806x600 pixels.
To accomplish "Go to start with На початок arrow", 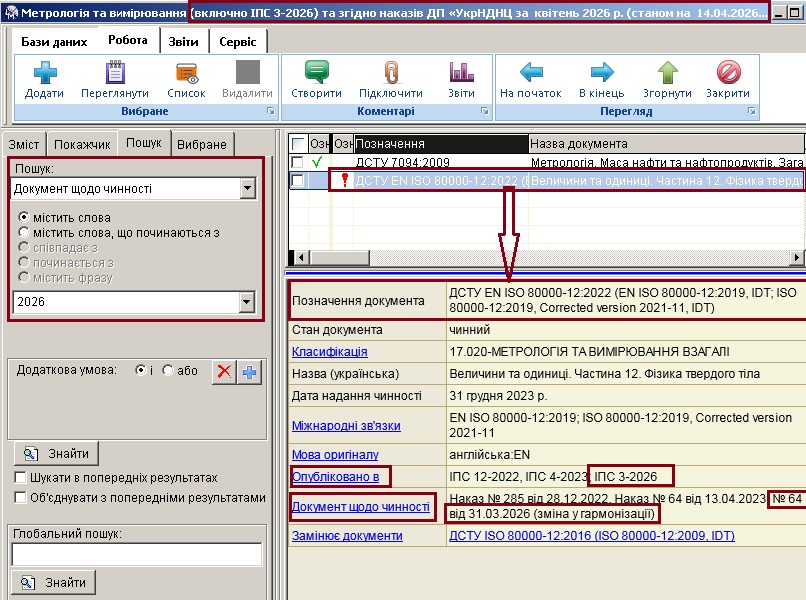I will (531, 73).
